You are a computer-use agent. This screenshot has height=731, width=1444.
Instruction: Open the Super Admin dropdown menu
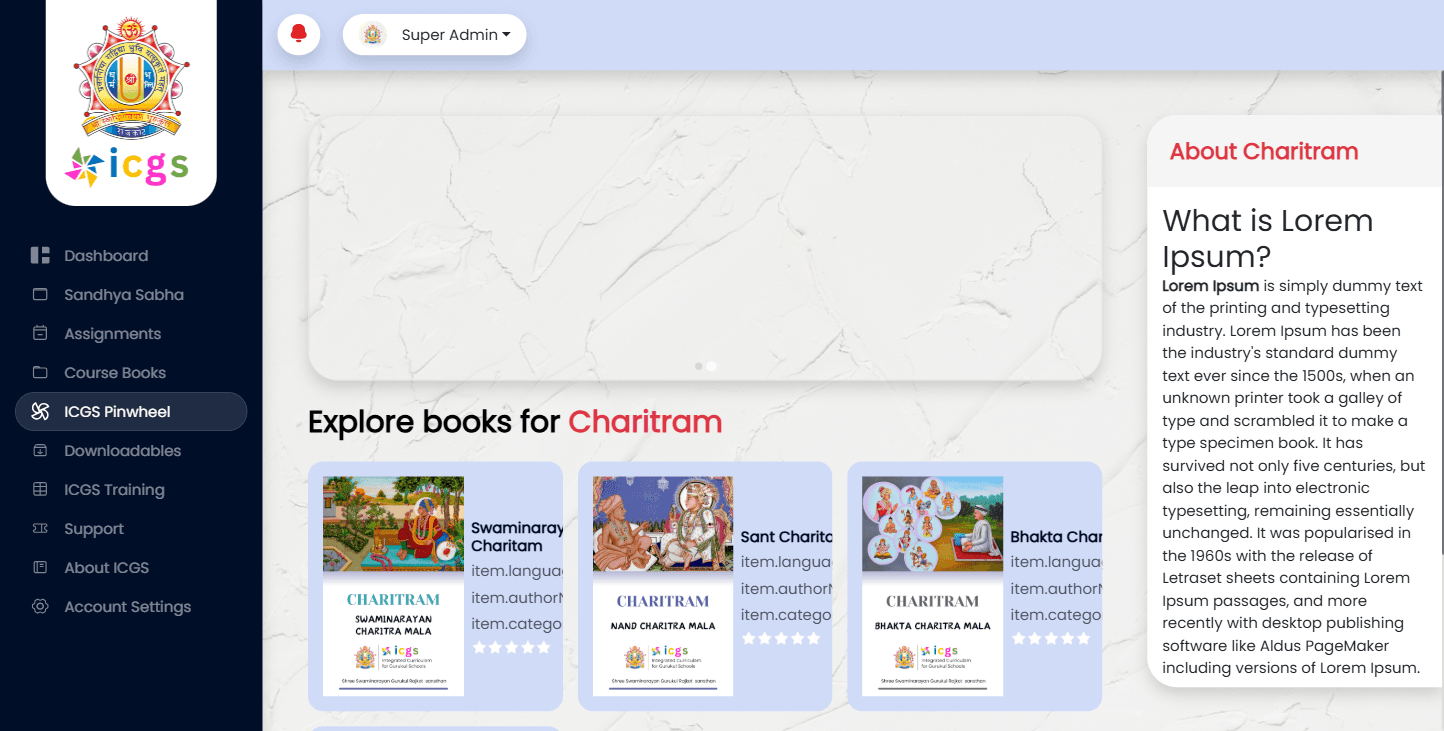tap(435, 35)
